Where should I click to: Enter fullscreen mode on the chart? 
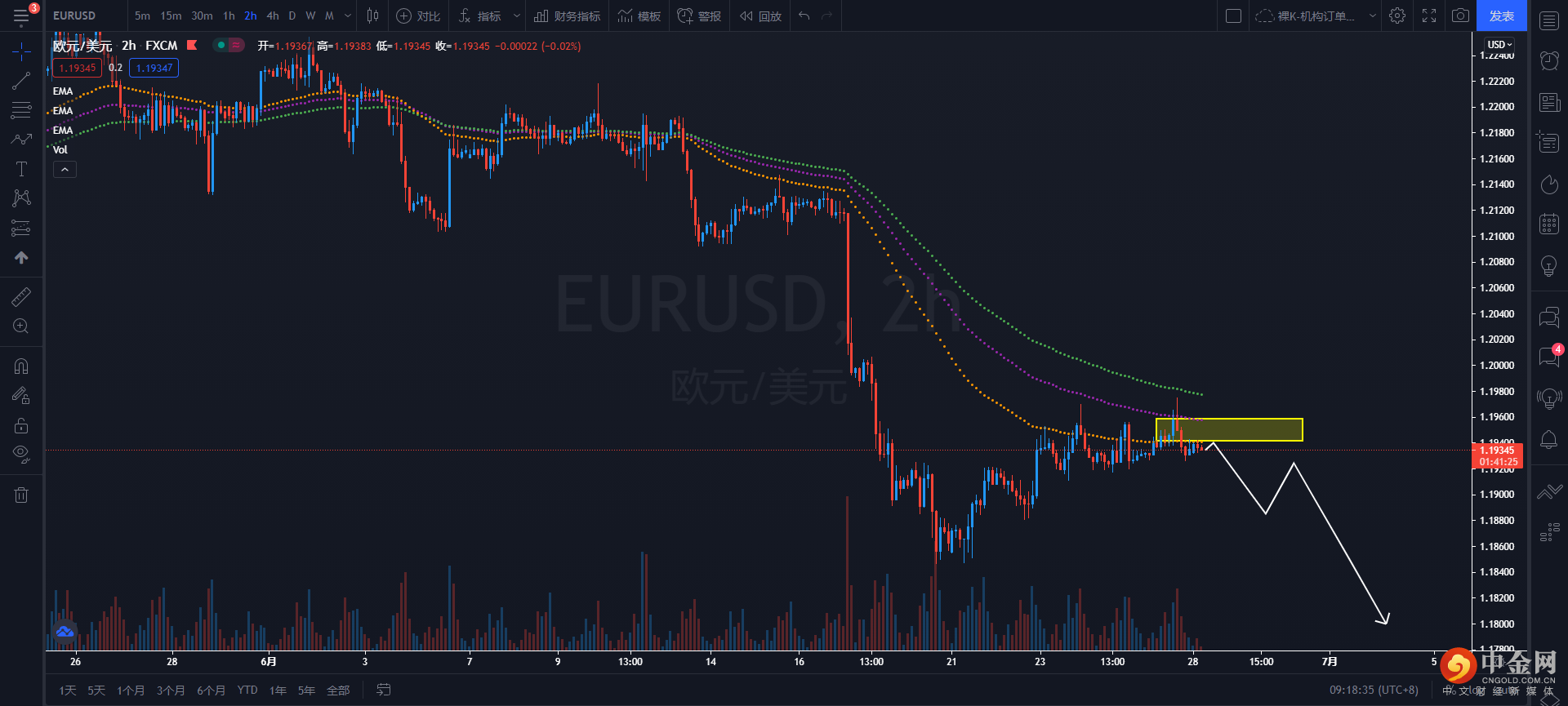coord(1429,16)
